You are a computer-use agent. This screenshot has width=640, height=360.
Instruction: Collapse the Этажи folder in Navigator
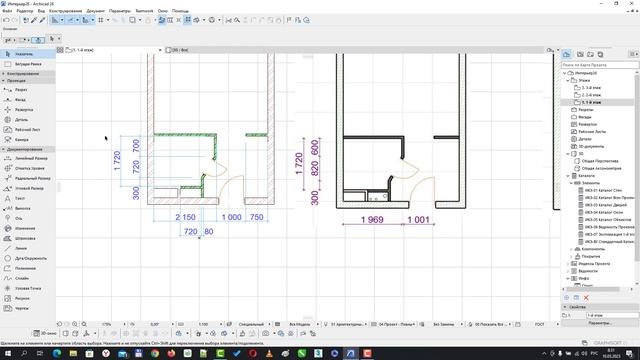568,80
